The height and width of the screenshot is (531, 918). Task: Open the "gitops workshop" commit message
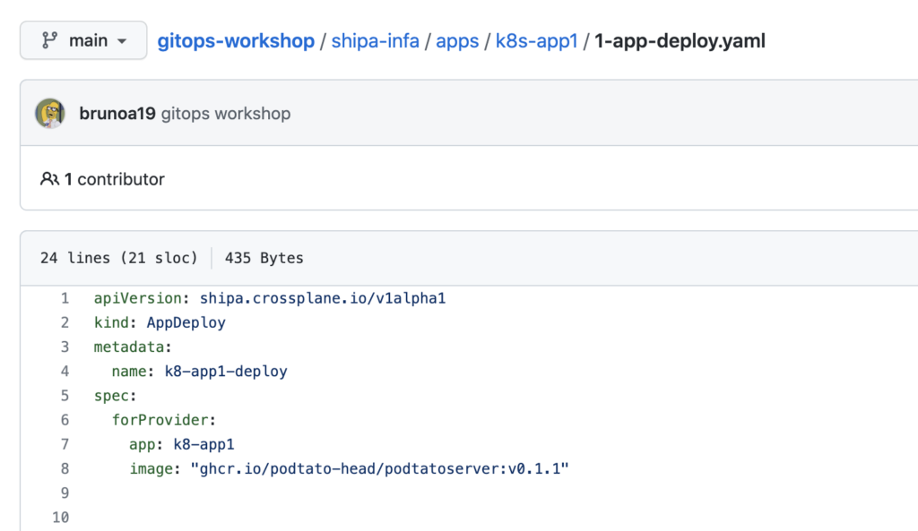[x=226, y=113]
